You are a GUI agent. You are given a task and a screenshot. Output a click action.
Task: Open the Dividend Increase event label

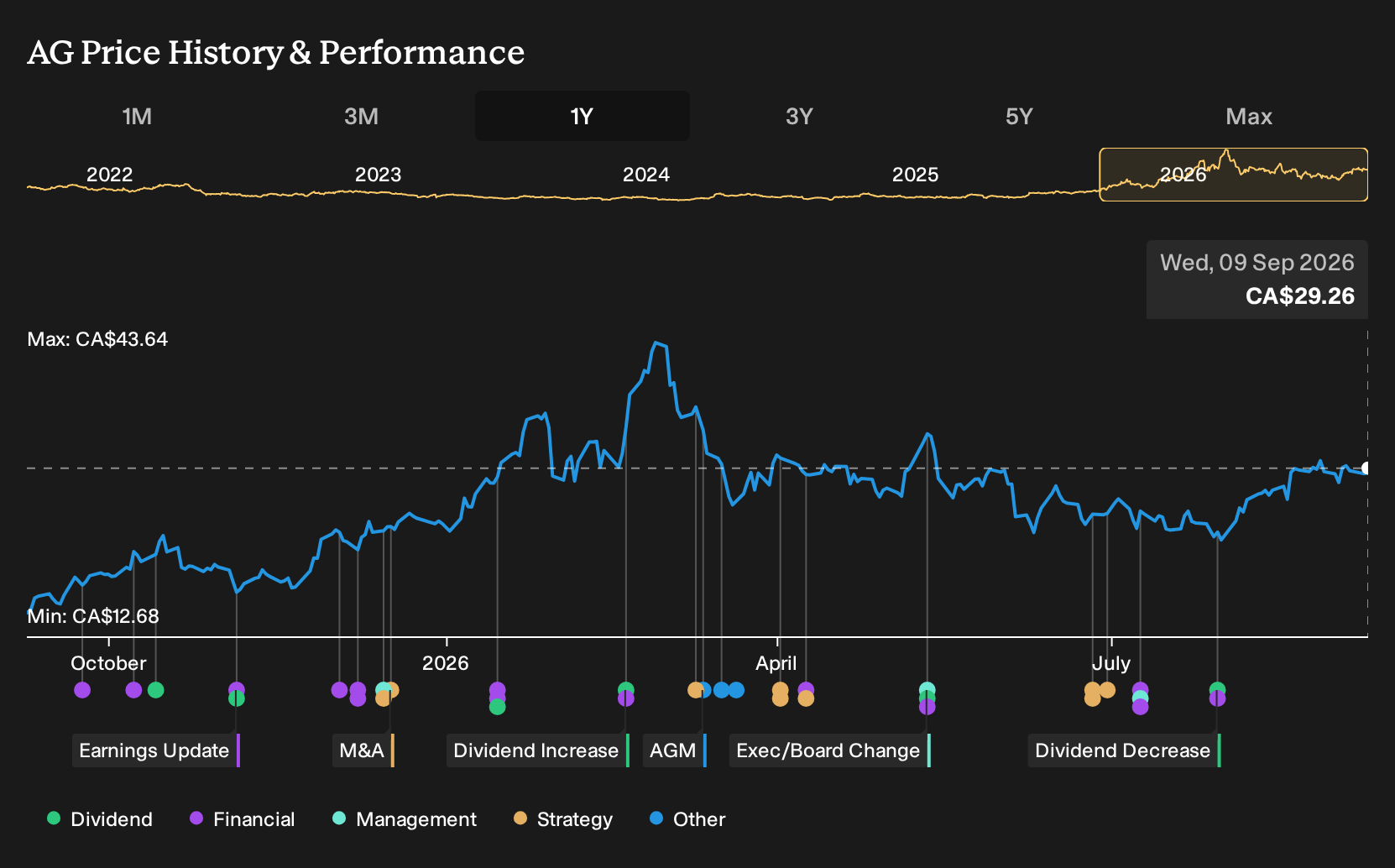(x=538, y=750)
